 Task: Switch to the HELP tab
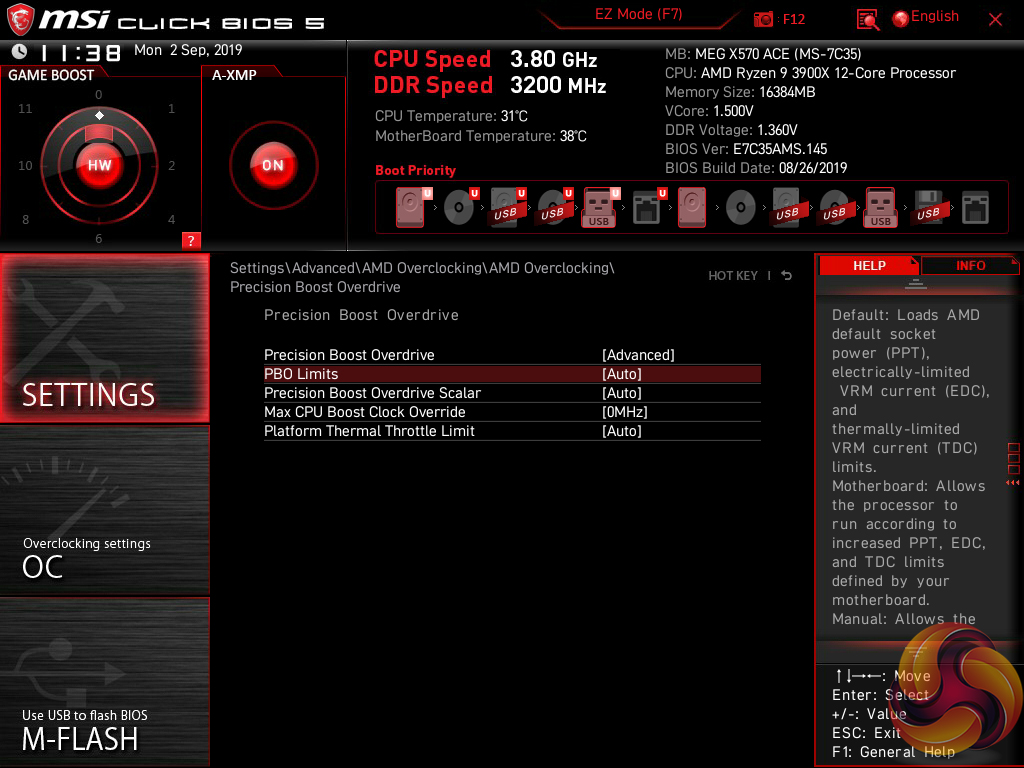point(869,266)
